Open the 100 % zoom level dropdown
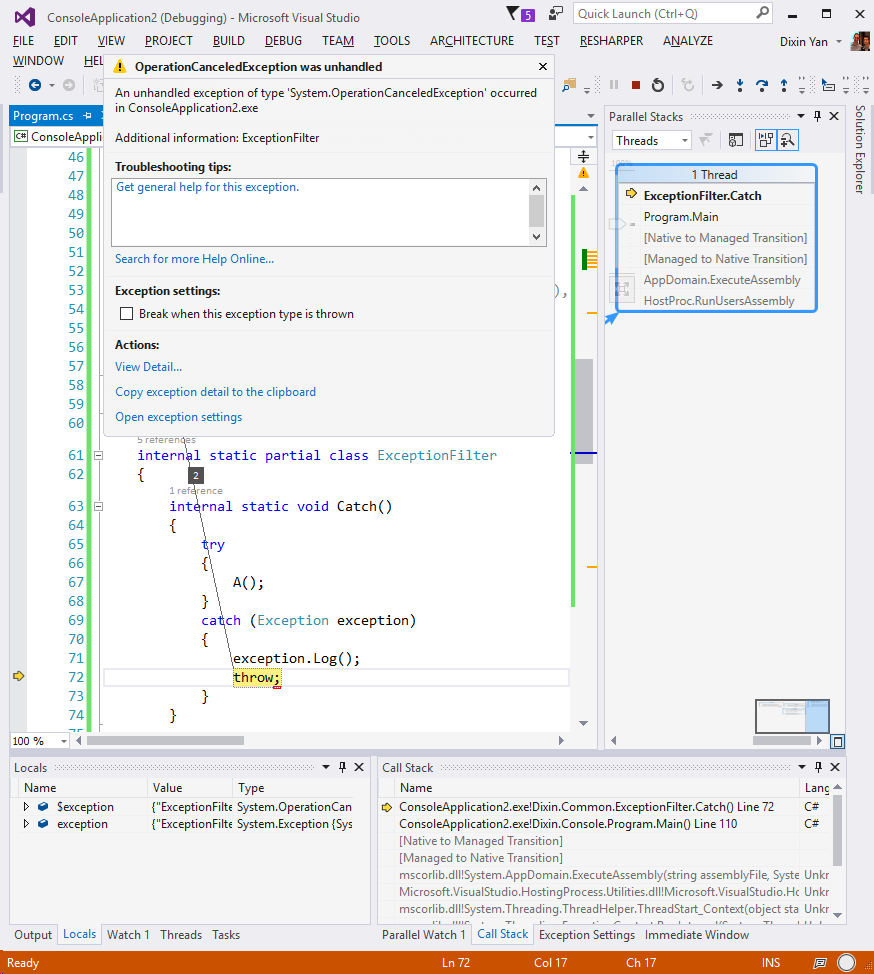Image resolution: width=874 pixels, height=974 pixels. point(63,741)
